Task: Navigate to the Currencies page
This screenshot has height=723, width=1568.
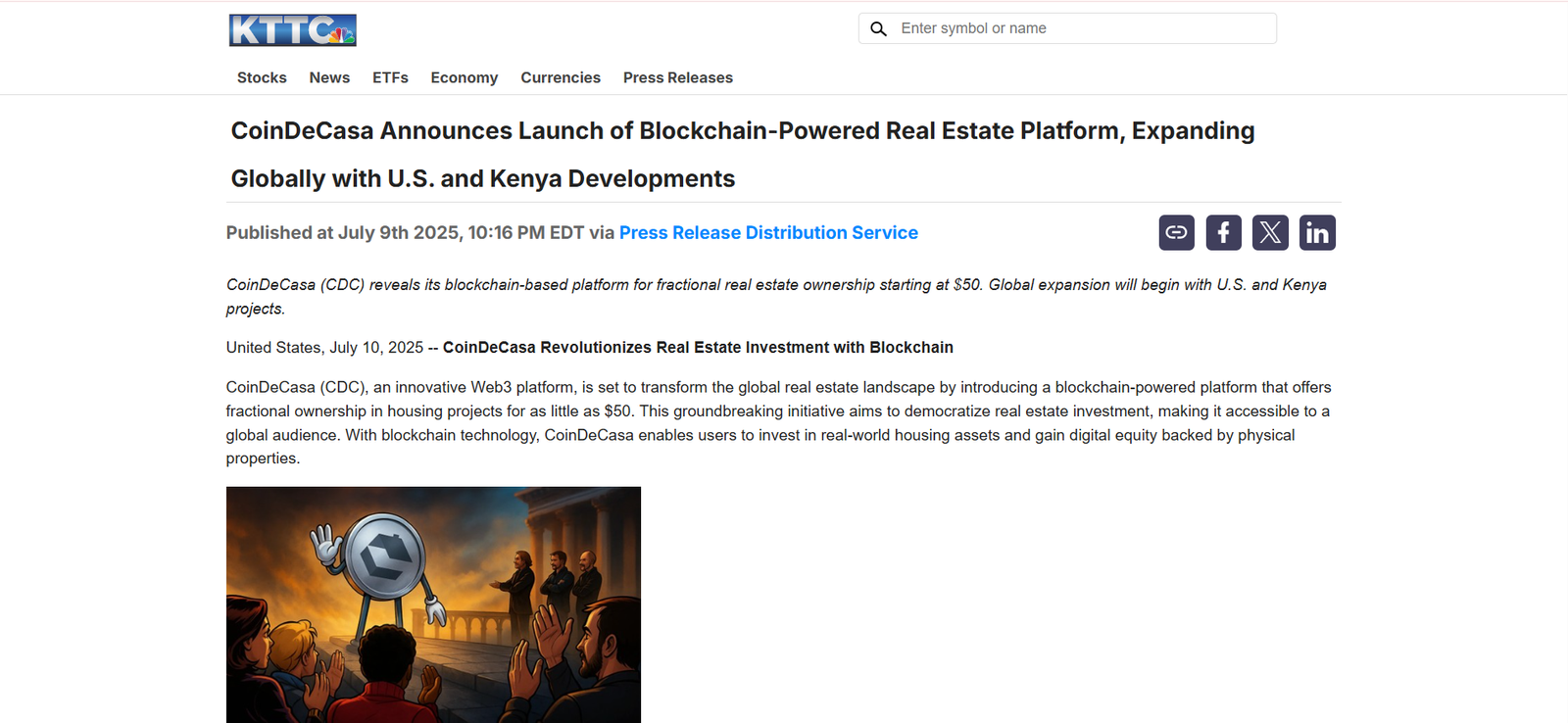Action: (561, 77)
